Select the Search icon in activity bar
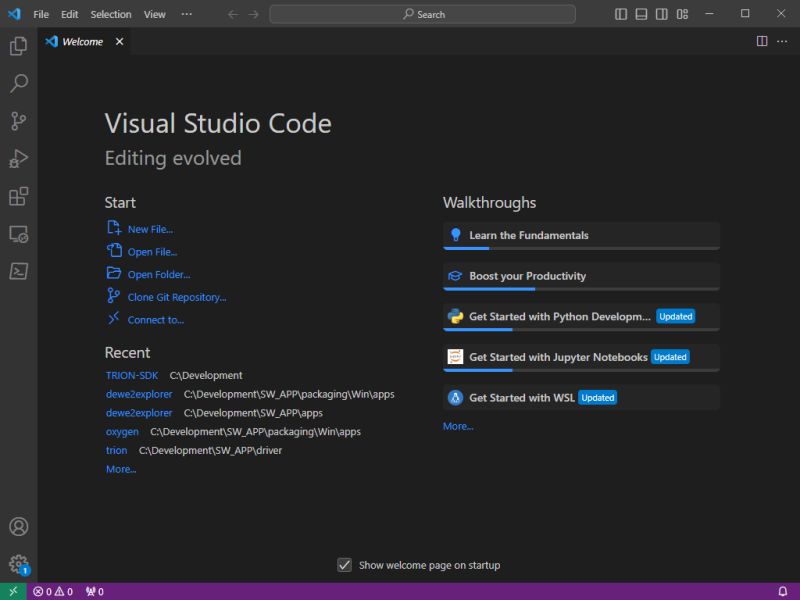 pos(18,84)
